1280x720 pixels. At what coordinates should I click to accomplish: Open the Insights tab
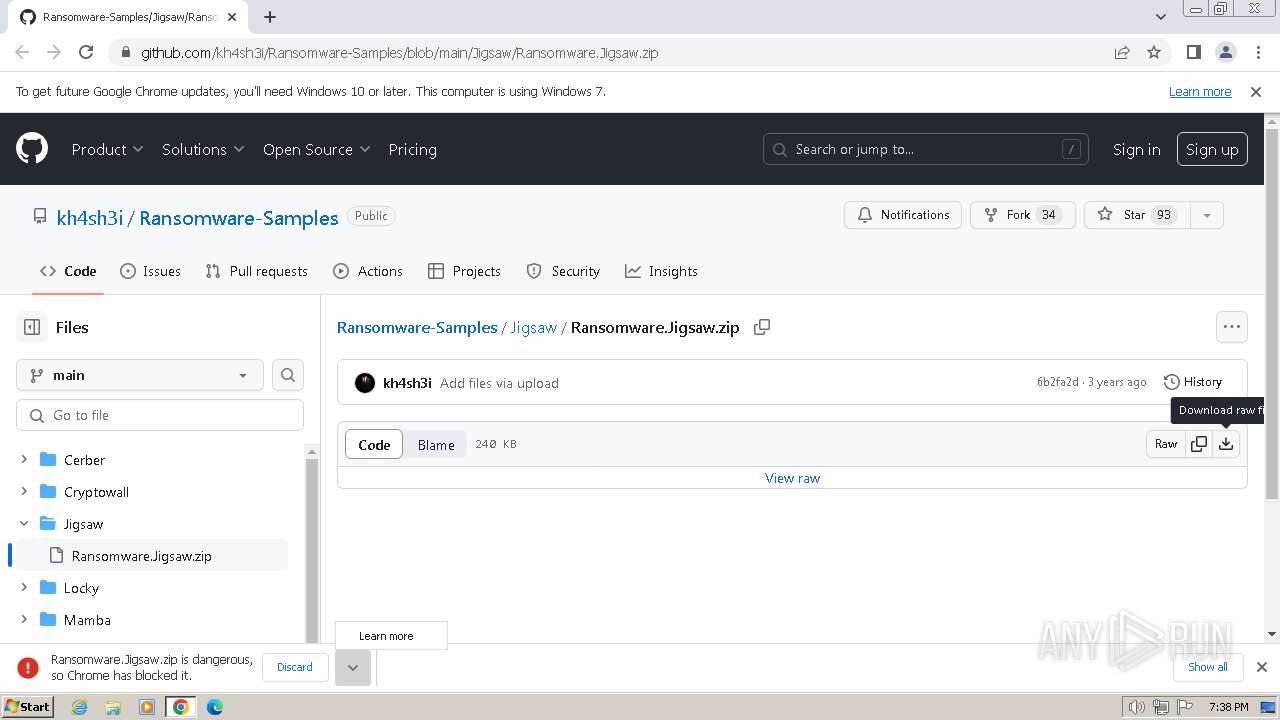(x=661, y=271)
